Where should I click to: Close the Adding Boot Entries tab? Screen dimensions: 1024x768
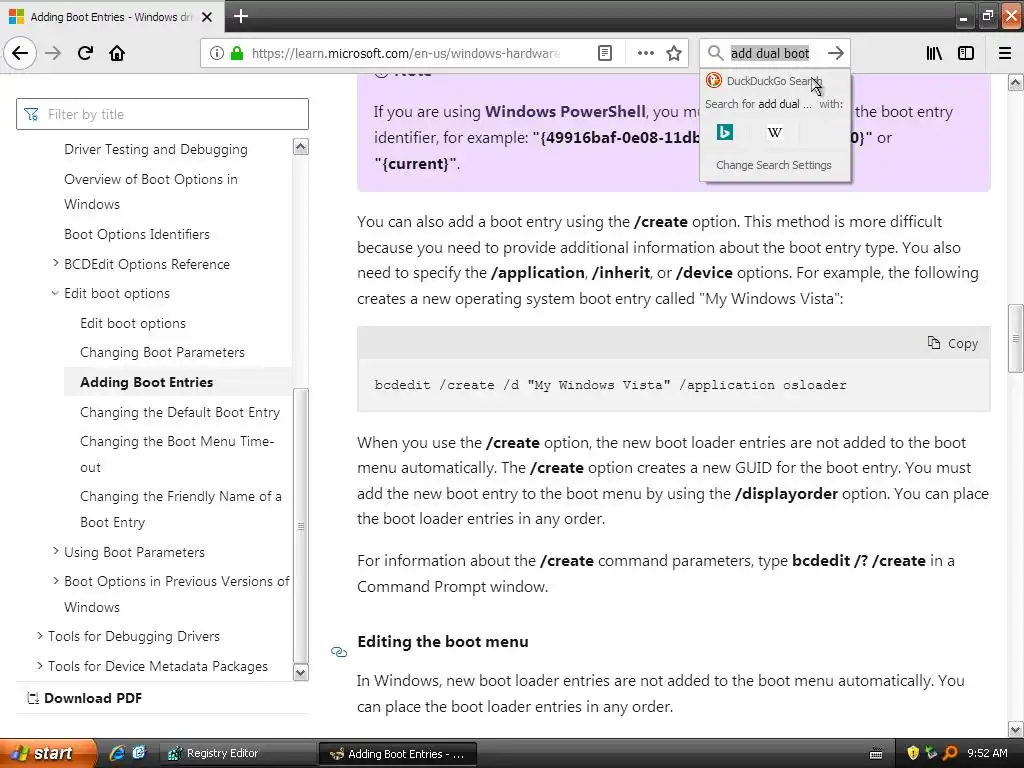click(207, 17)
